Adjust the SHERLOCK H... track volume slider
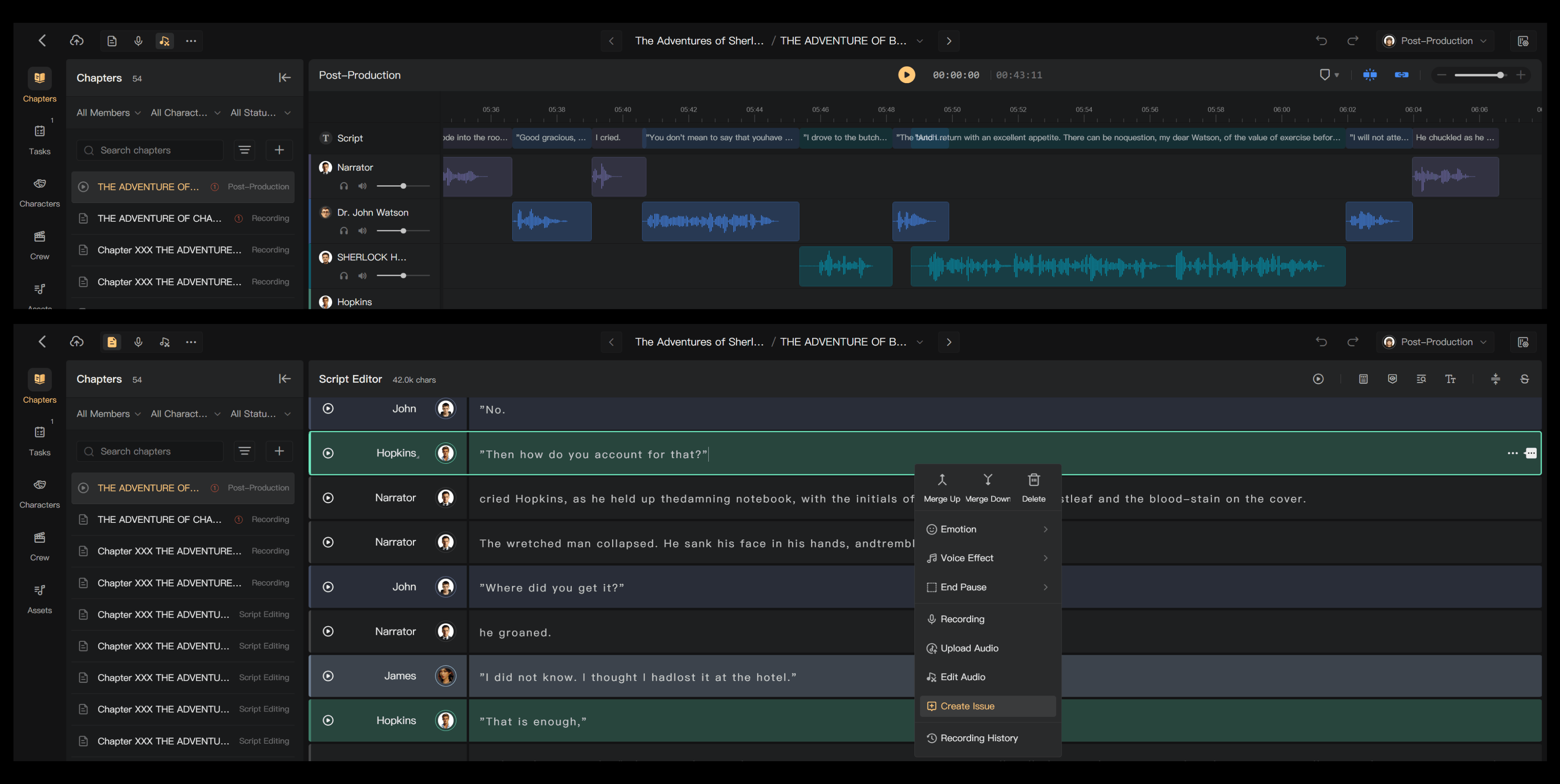The image size is (1560, 784). (x=403, y=275)
